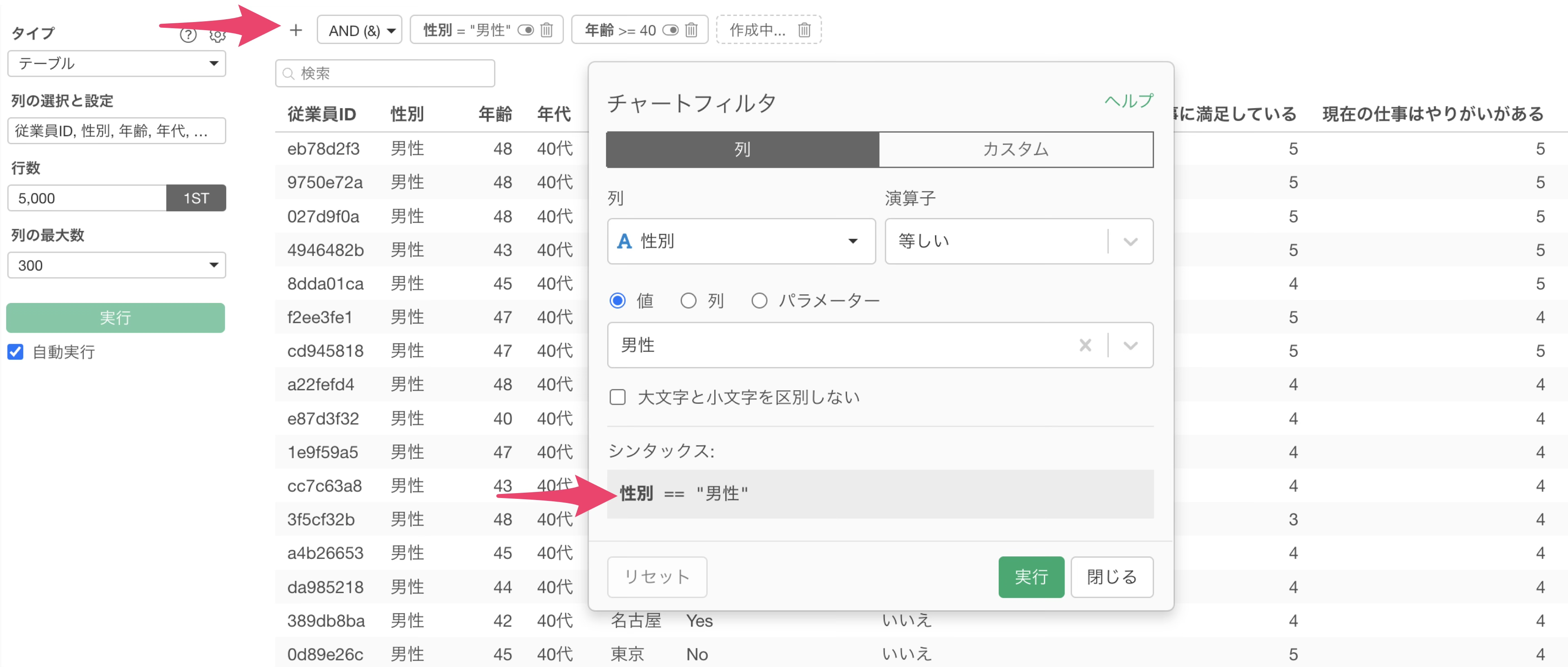This screenshot has height=667, width=1568.
Task: Uncheck the 自動実行 checkbox
Action: click(x=16, y=352)
